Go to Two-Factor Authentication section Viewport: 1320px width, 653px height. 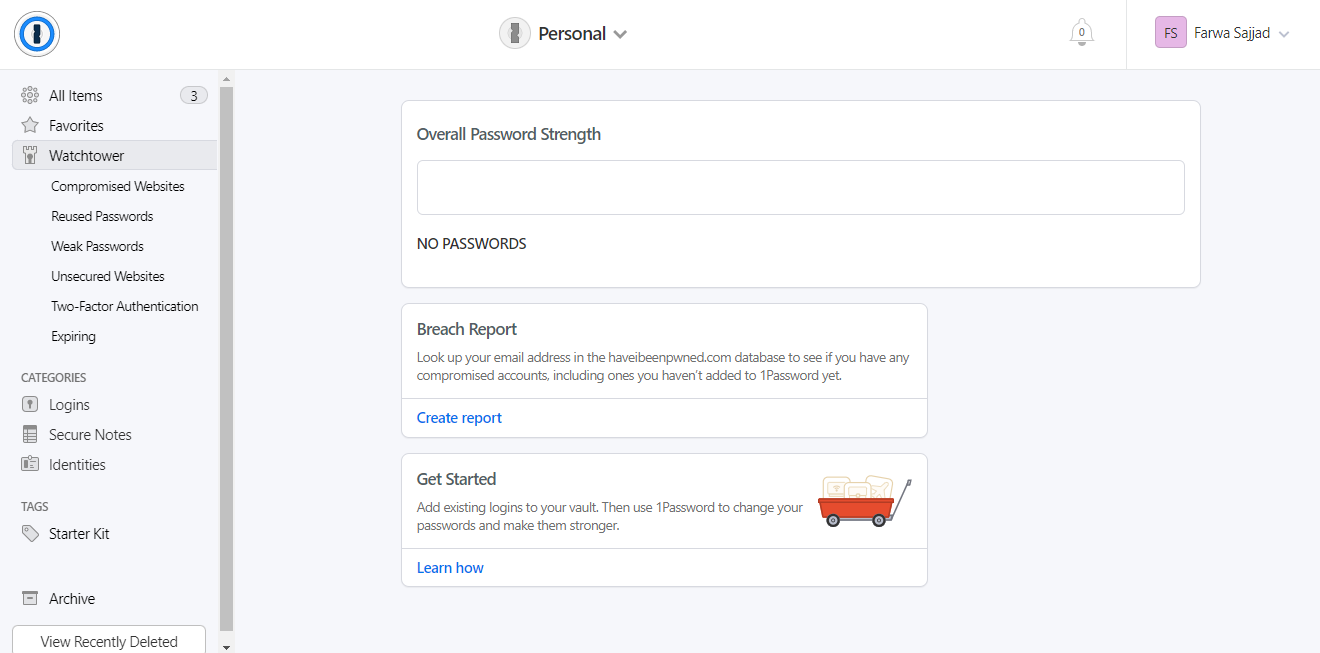(125, 307)
